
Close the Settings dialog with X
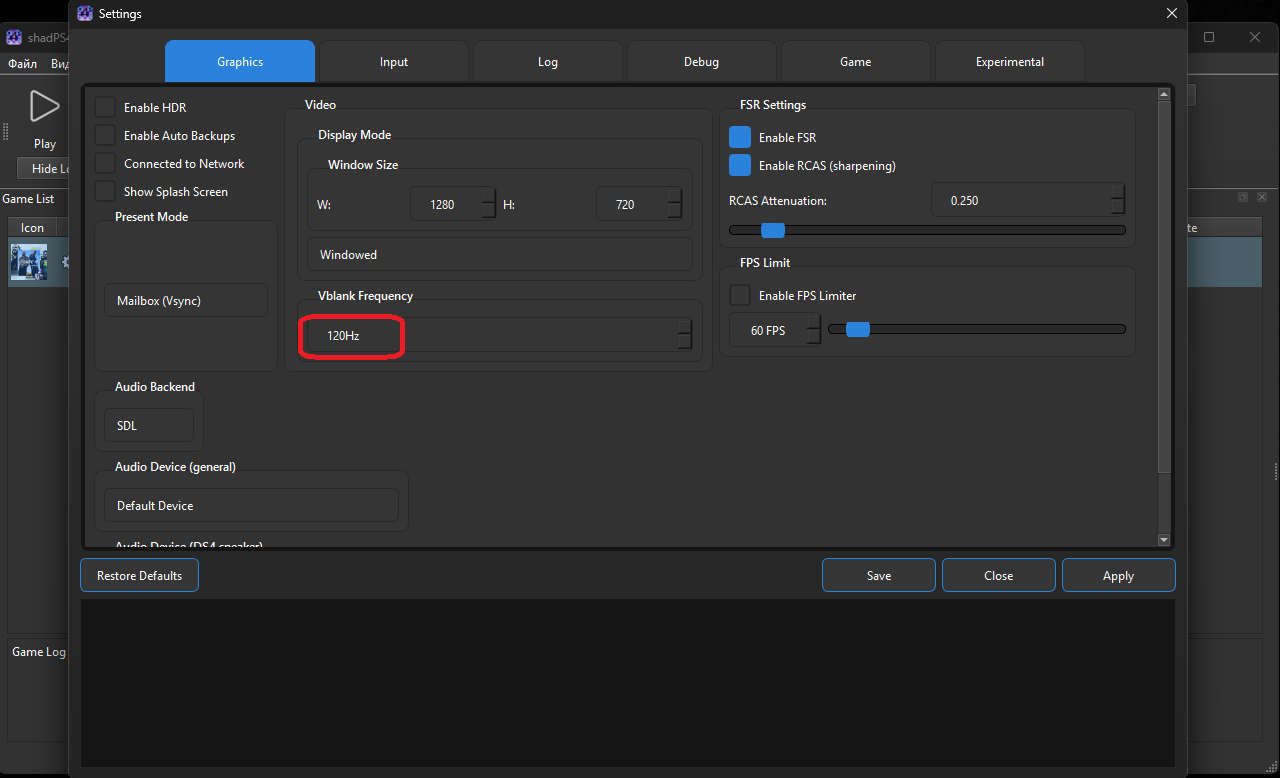1172,13
